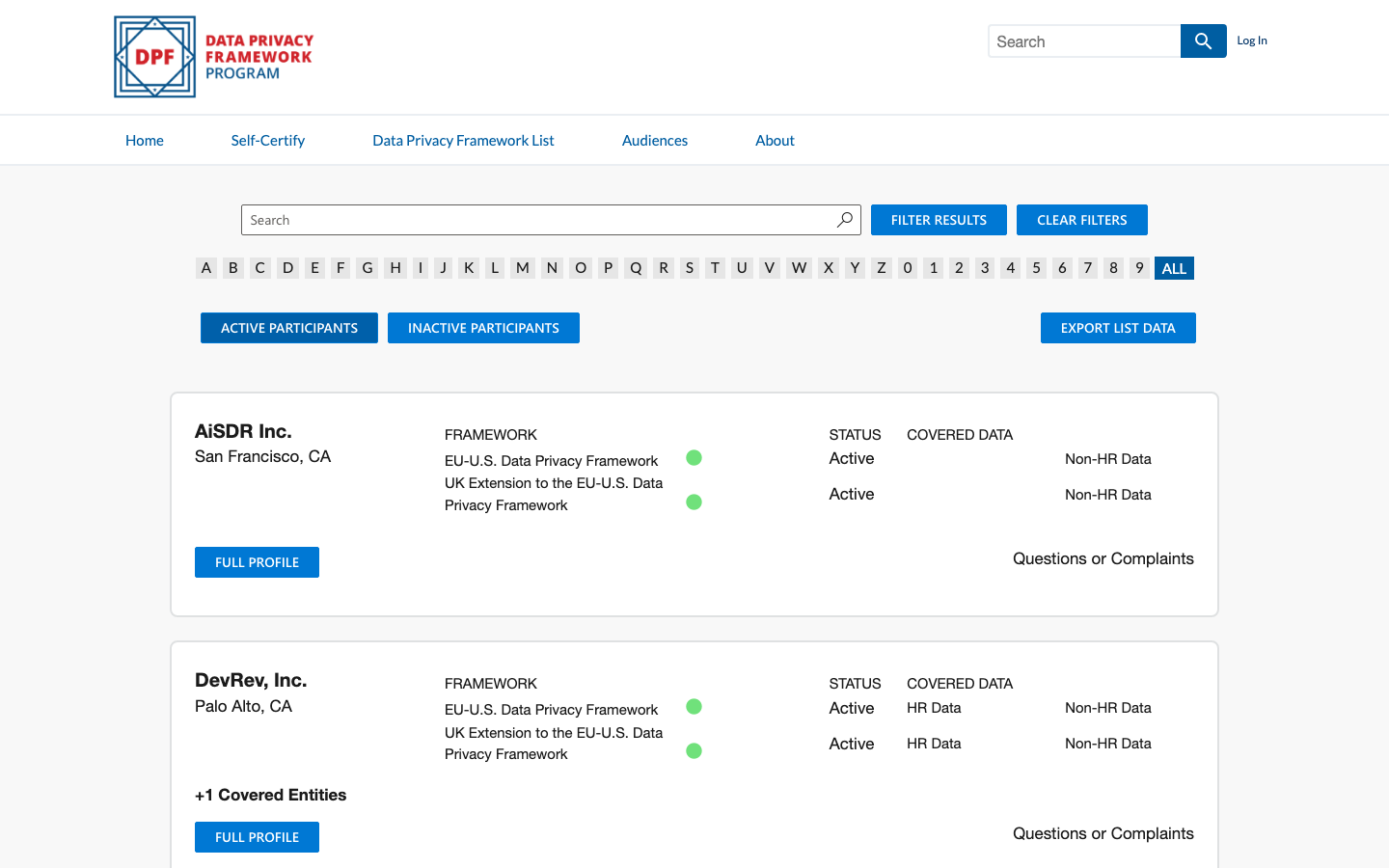Screen dimensions: 1389x868
Task: Filter participants by letter H
Action: click(x=395, y=268)
